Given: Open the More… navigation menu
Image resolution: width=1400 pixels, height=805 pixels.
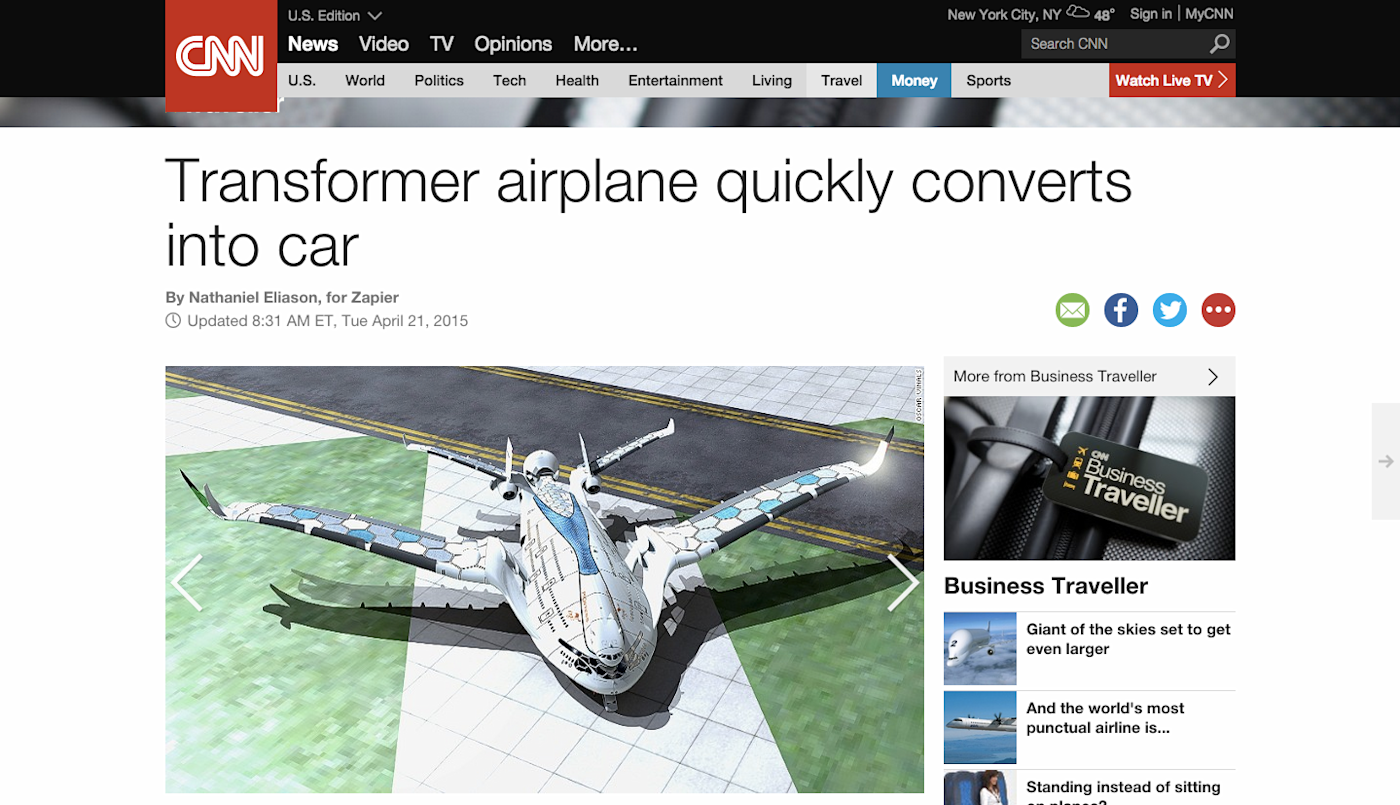Looking at the screenshot, I should click(x=605, y=44).
